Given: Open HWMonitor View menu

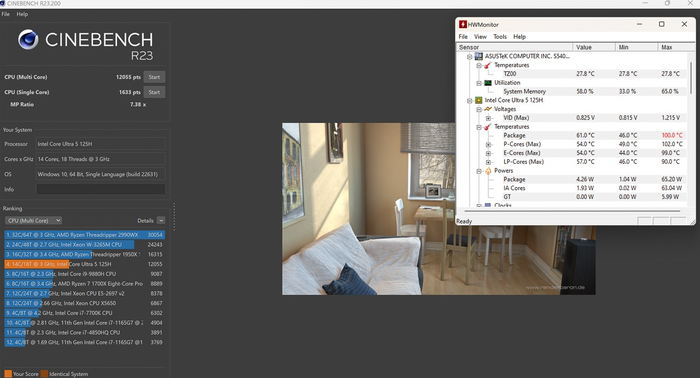Looking at the screenshot, I should [x=480, y=37].
